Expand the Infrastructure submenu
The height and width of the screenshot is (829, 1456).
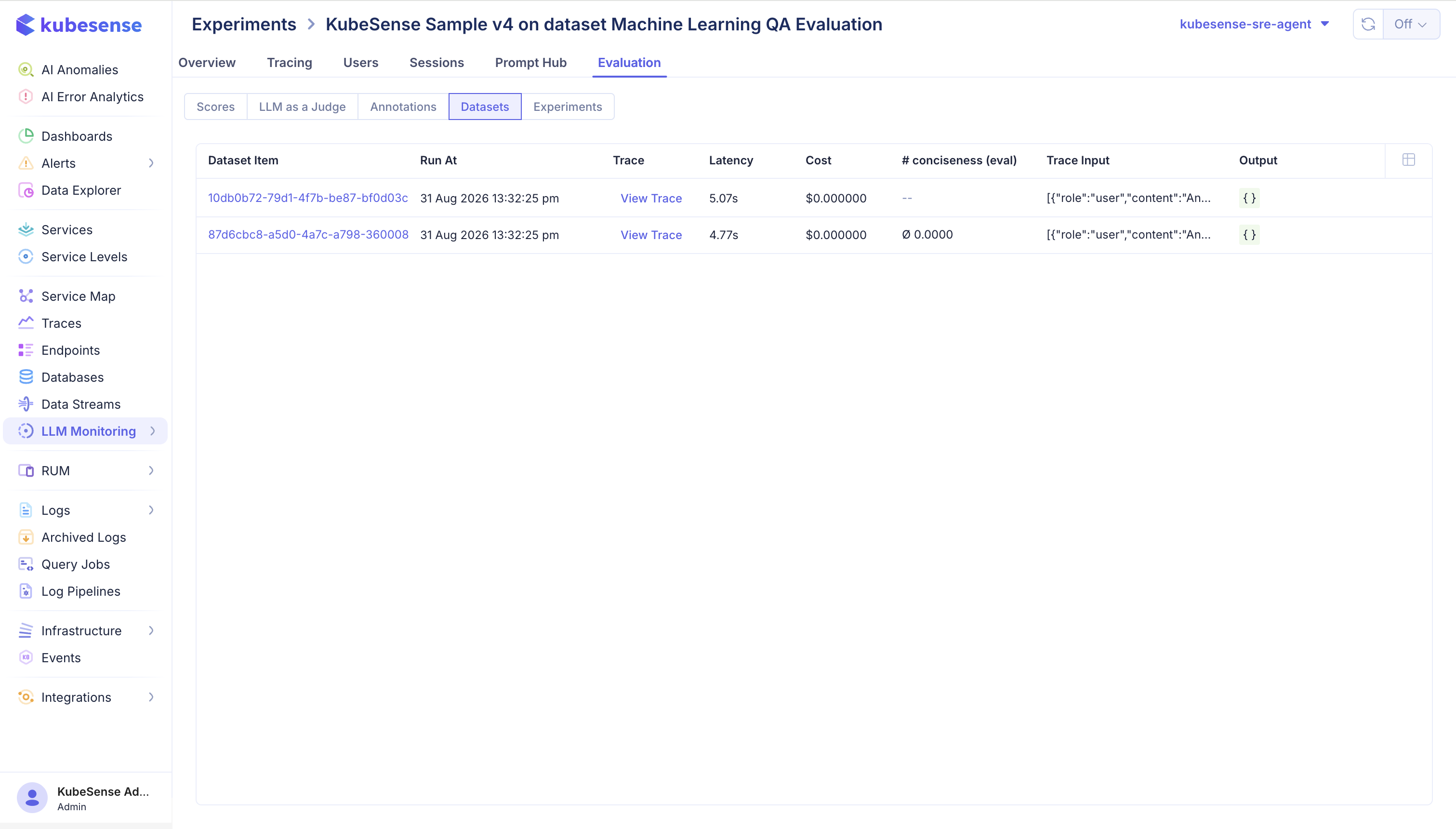coord(151,630)
